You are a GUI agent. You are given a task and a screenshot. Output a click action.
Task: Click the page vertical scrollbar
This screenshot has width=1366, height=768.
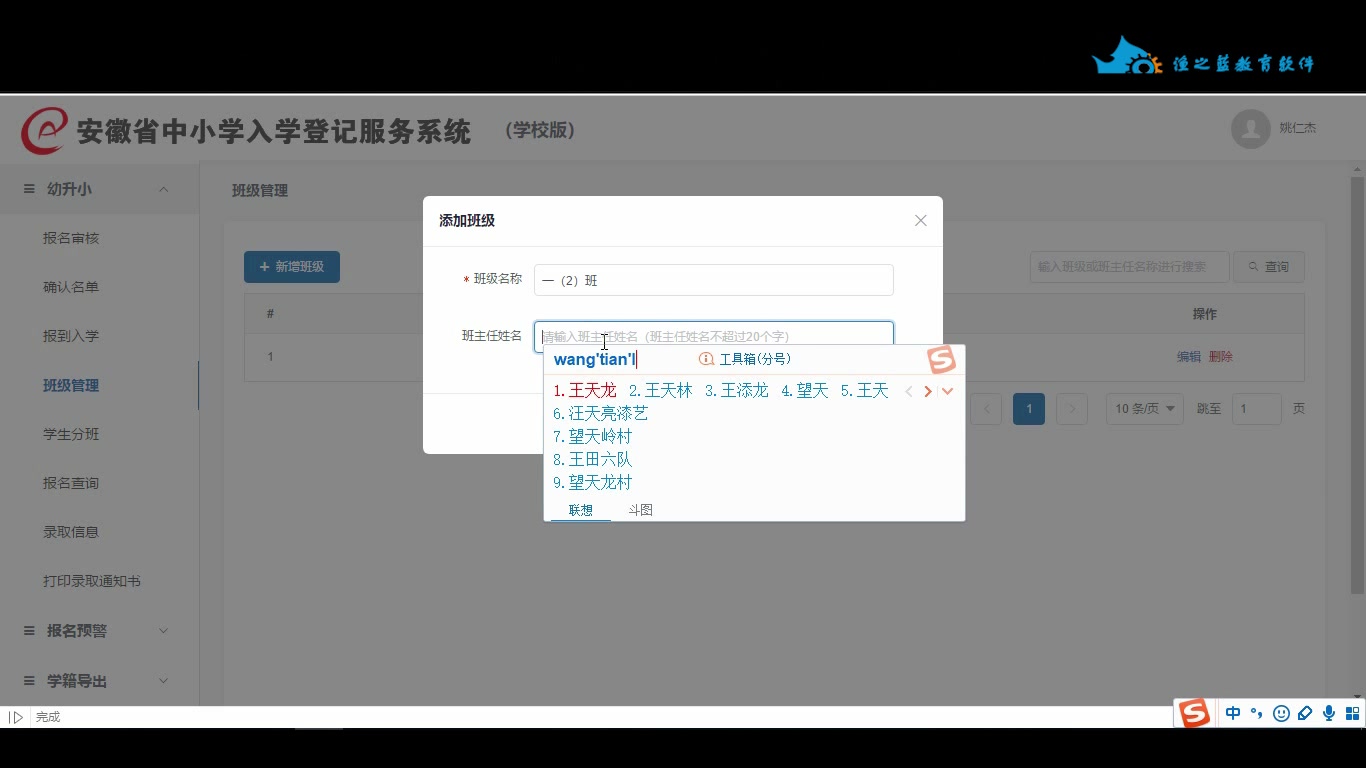(1357, 385)
